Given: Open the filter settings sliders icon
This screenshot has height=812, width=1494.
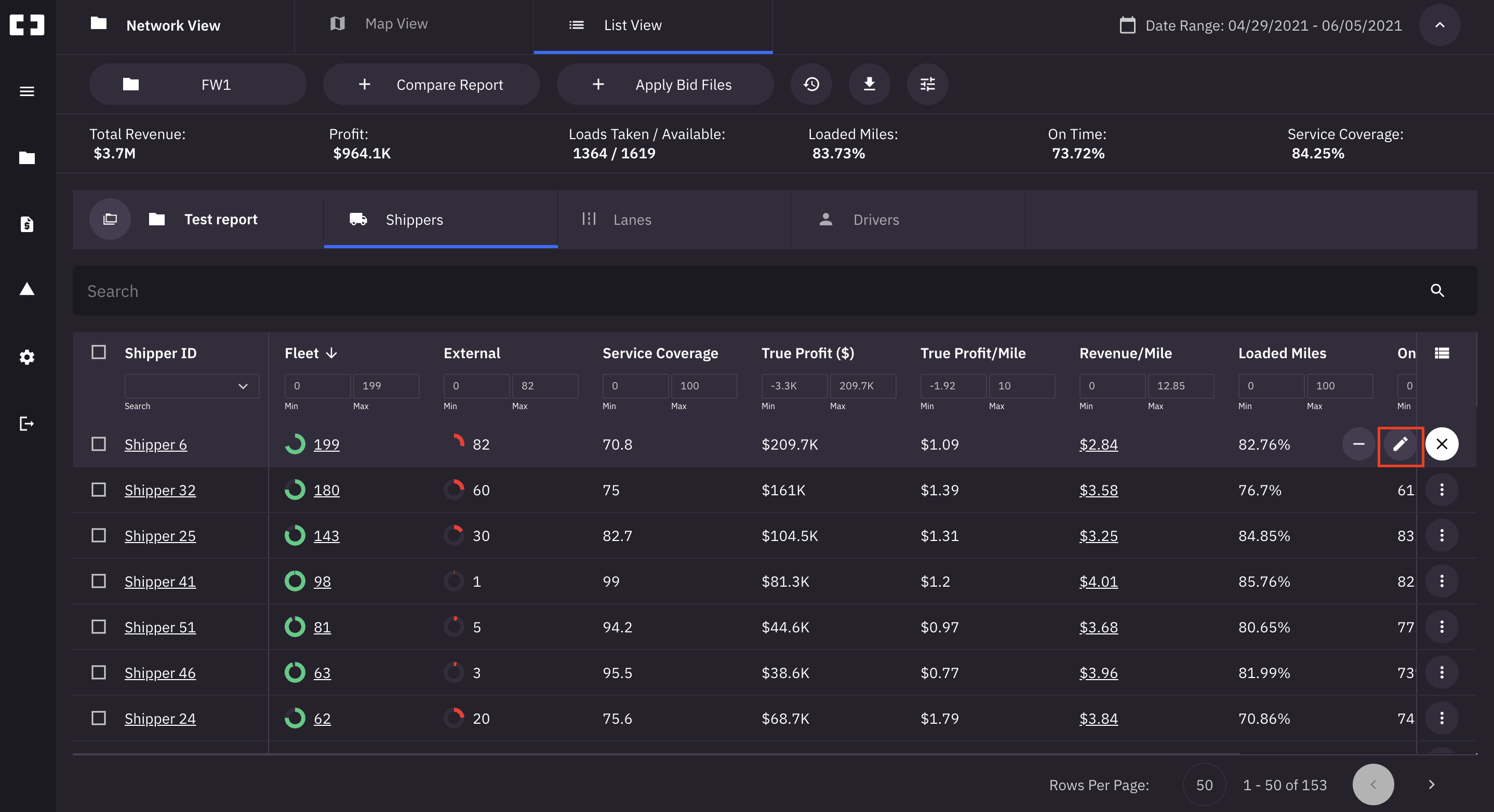Looking at the screenshot, I should tap(927, 84).
